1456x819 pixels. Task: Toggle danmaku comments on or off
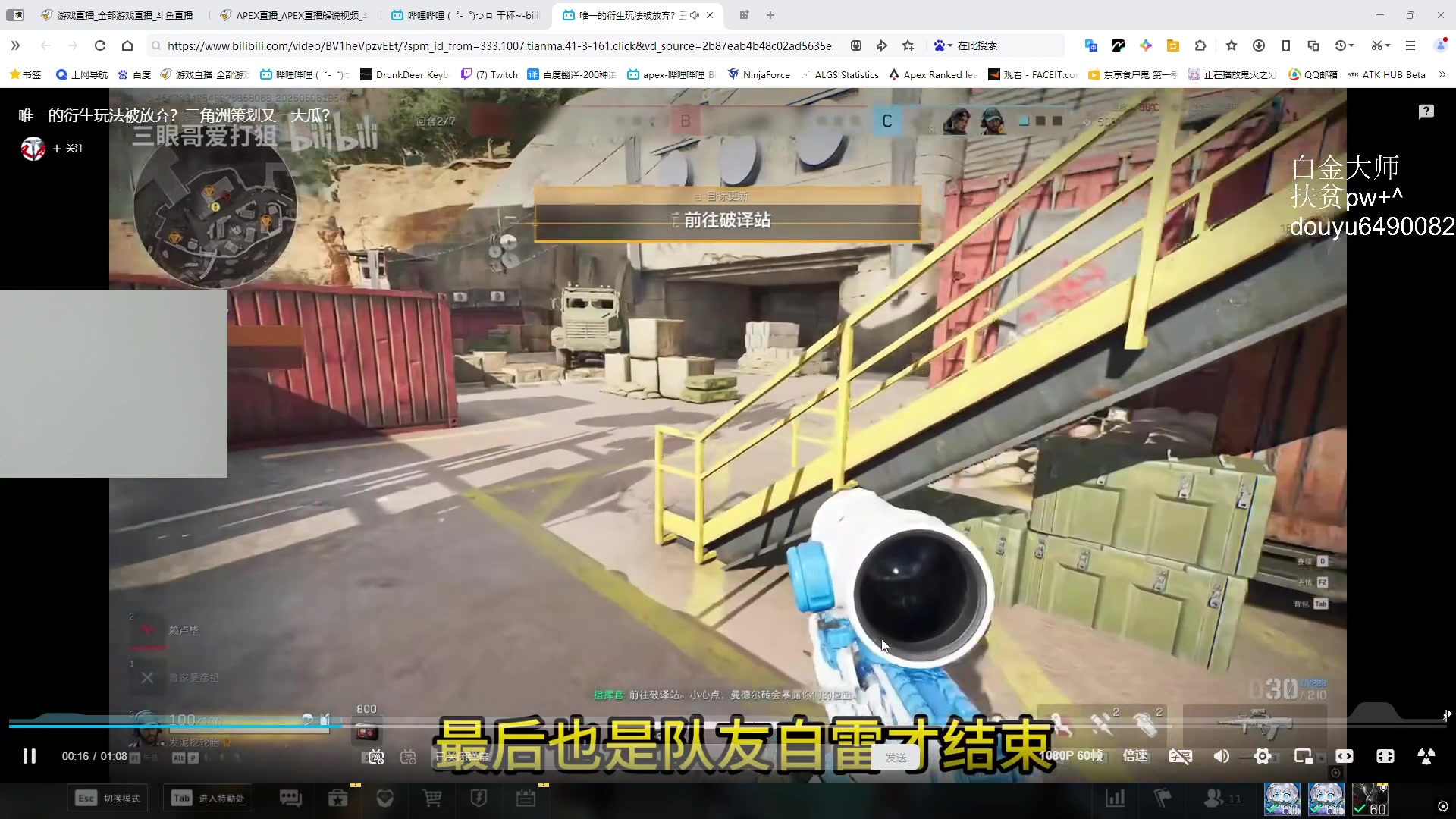[x=376, y=757]
